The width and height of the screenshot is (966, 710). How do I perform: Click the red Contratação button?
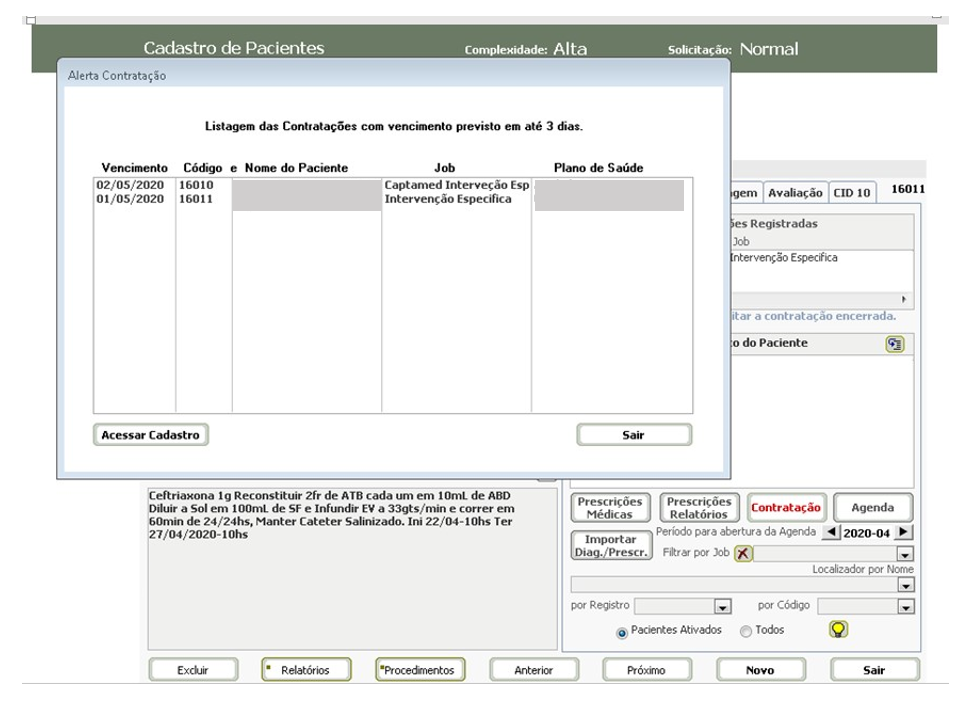(x=785, y=508)
